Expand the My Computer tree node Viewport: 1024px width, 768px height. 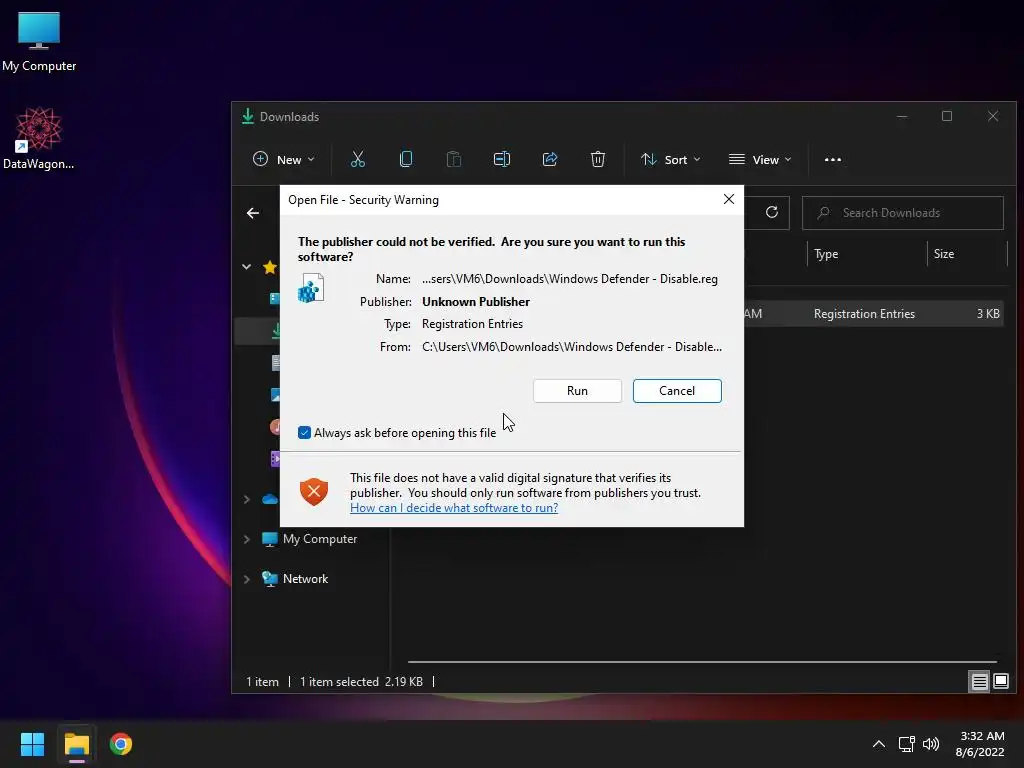point(247,539)
